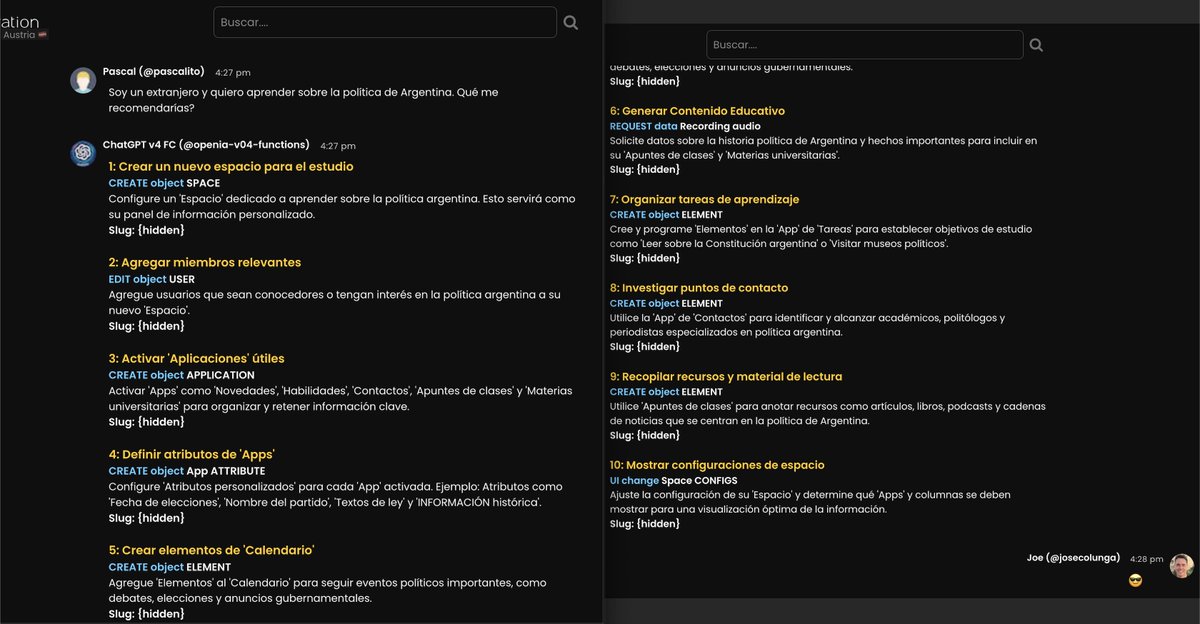Open step 9: Recopilar recursos y material de lectura
The image size is (1200, 624).
click(x=726, y=377)
